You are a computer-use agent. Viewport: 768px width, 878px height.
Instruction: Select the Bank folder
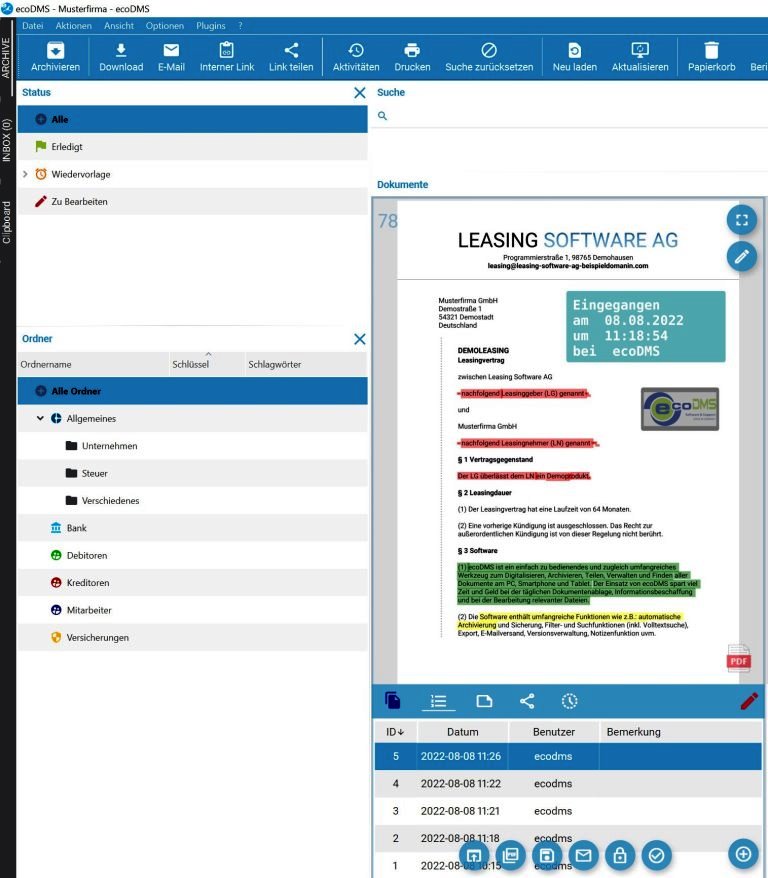pyautogui.click(x=193, y=528)
